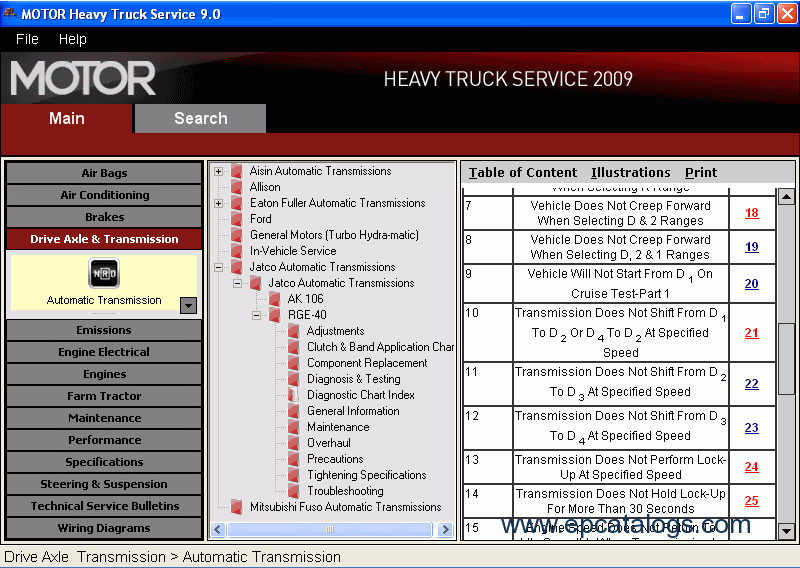Screen dimensions: 800x568
Task: Click the book icon beside Troubleshooting
Action: point(293,491)
